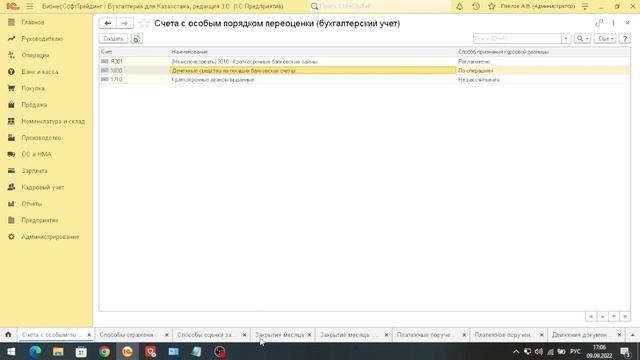Go back with the left arrow
Image resolution: width=640 pixels, height=360 pixels.
pyautogui.click(x=108, y=23)
